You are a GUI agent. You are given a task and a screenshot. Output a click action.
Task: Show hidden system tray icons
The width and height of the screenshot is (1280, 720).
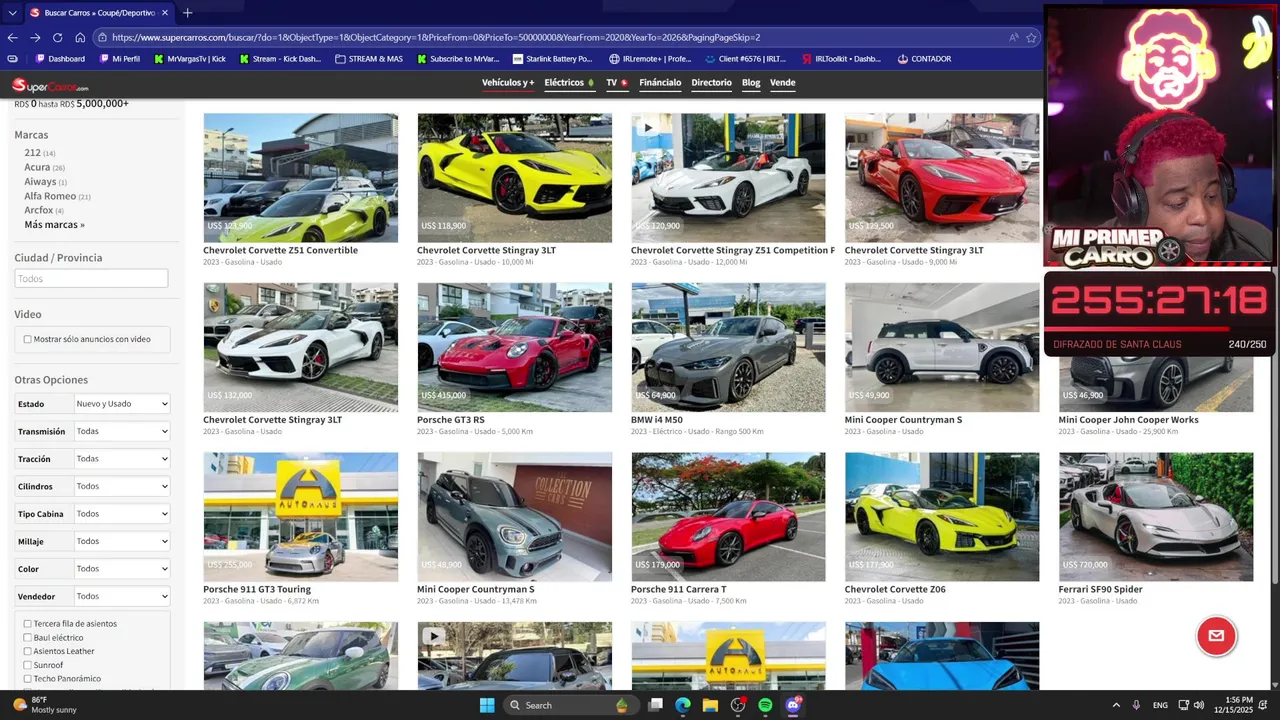coord(1116,705)
